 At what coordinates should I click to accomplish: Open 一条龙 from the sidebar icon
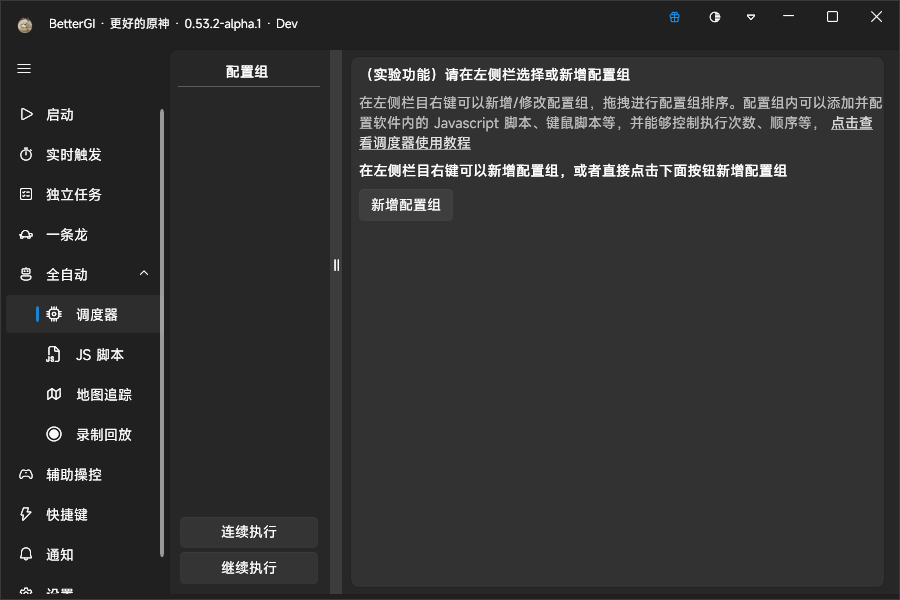pos(27,235)
